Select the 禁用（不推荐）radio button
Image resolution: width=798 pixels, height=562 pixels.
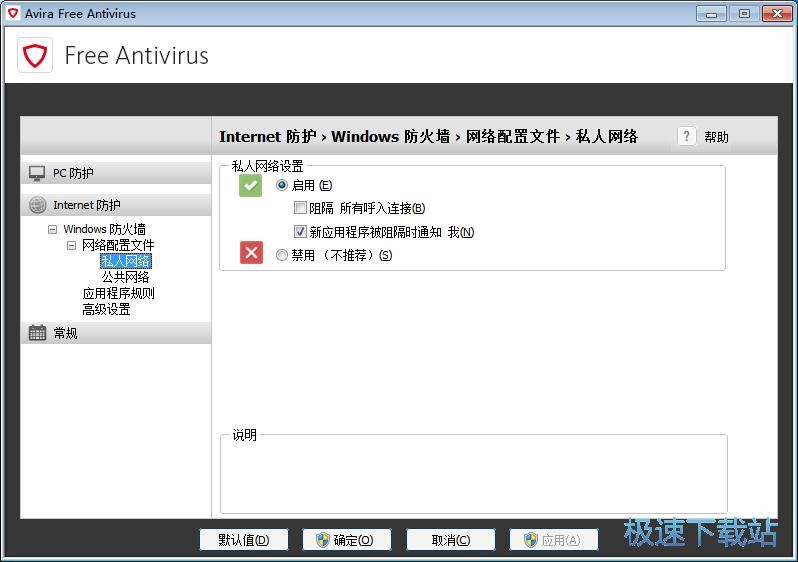[x=281, y=255]
